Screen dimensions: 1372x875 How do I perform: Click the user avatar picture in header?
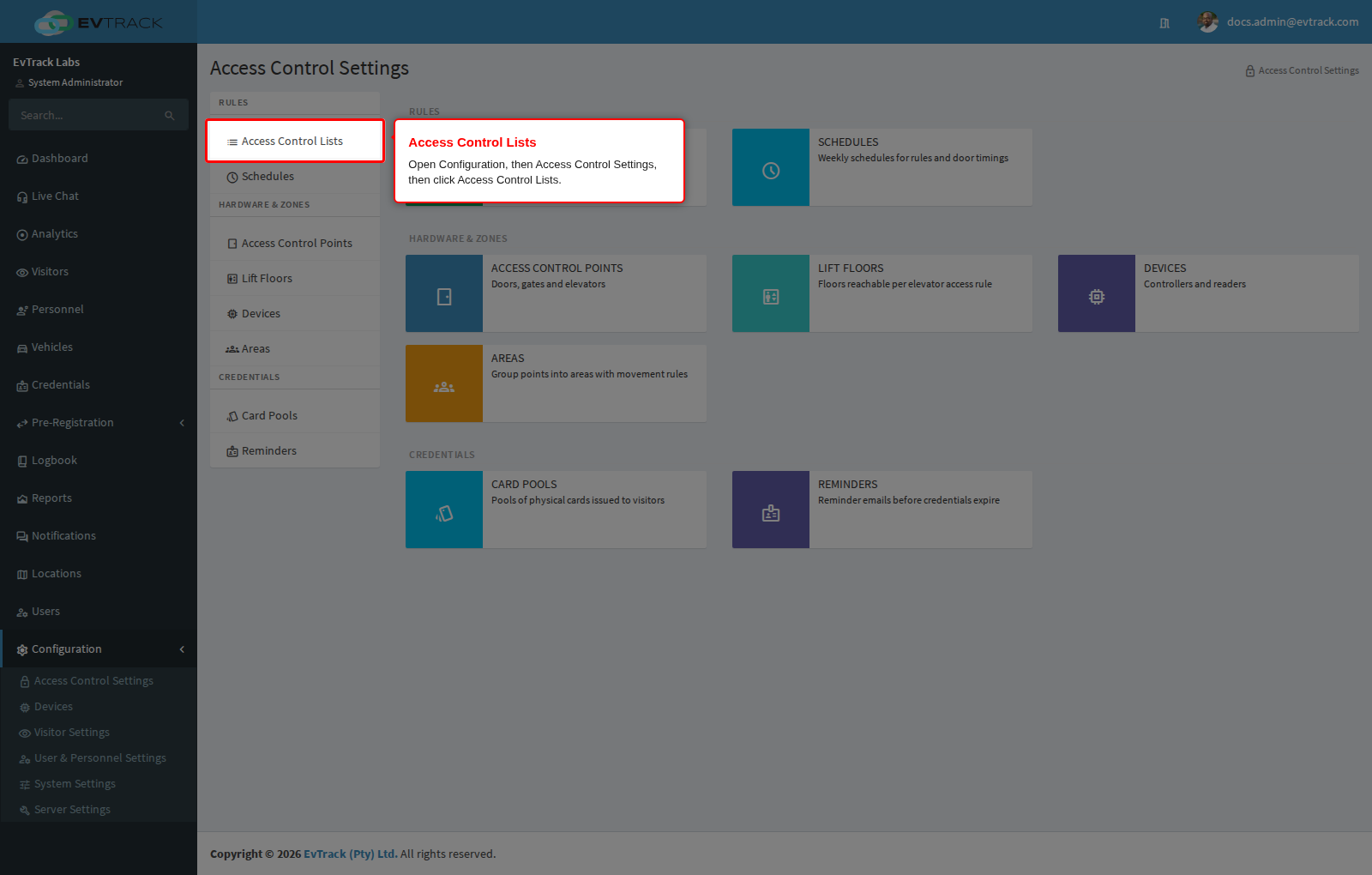pyautogui.click(x=1208, y=22)
